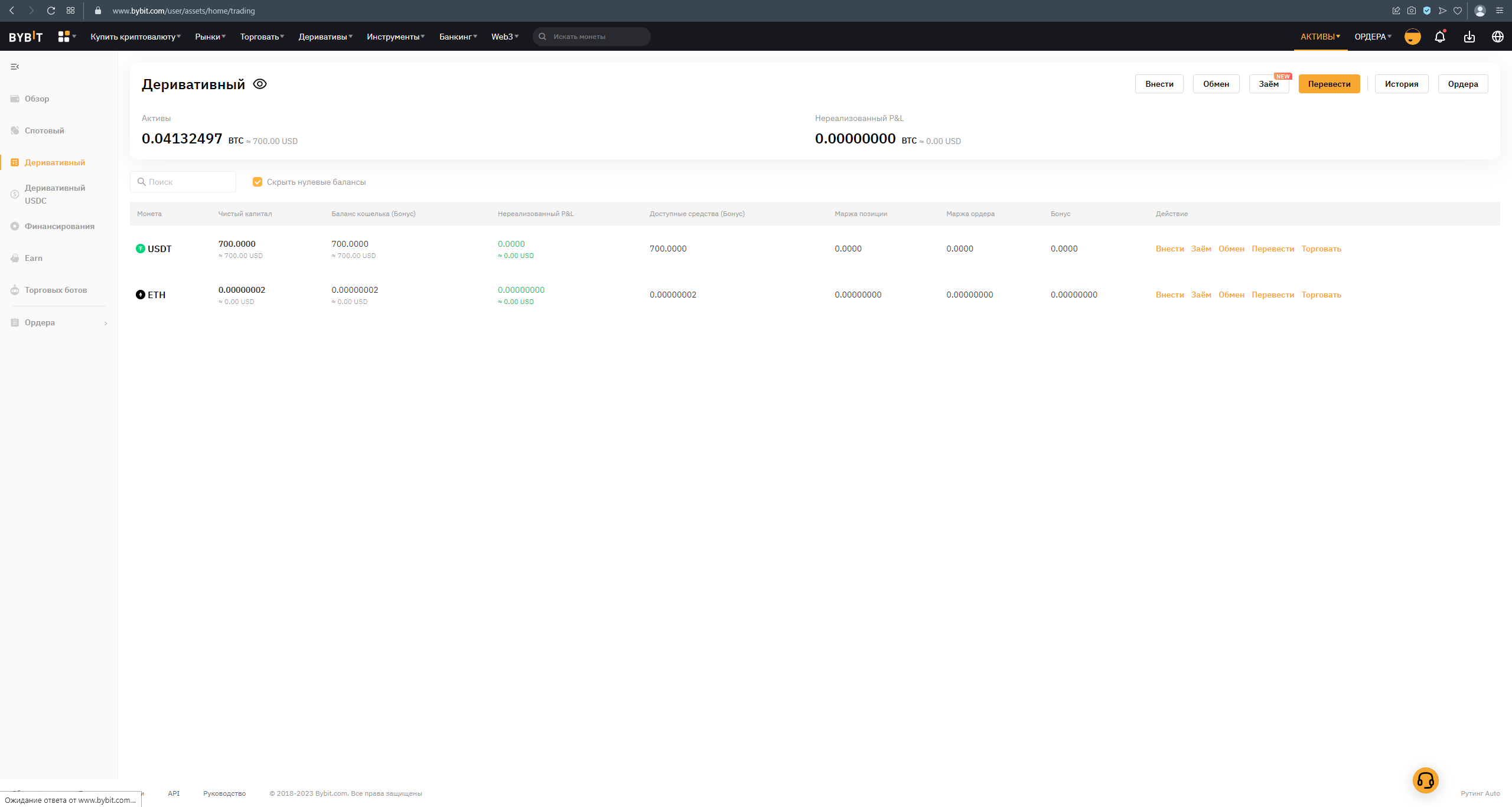Click the download app icon
Viewport: 1512px width, 807px height.
[x=1469, y=37]
